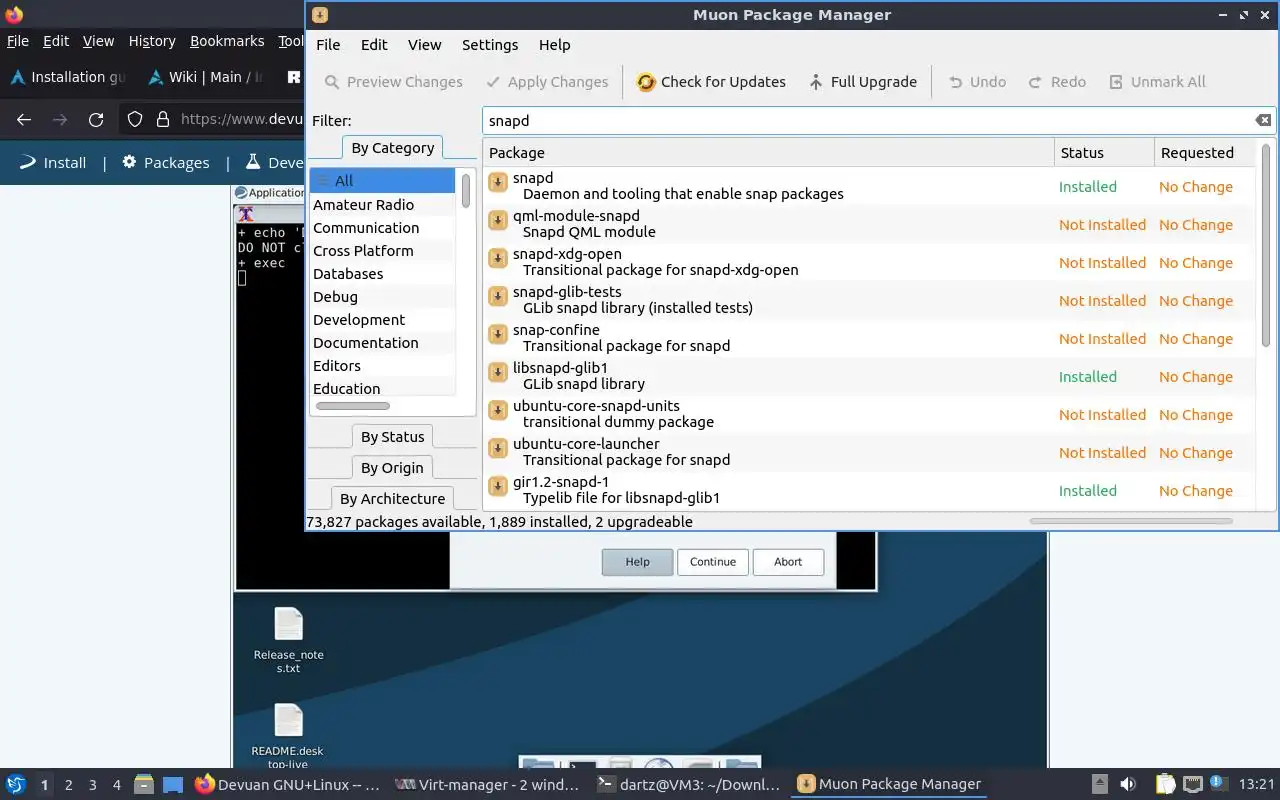1280x800 pixels.
Task: Click the package icon next to libsnapd-glib1
Action: click(x=497, y=372)
